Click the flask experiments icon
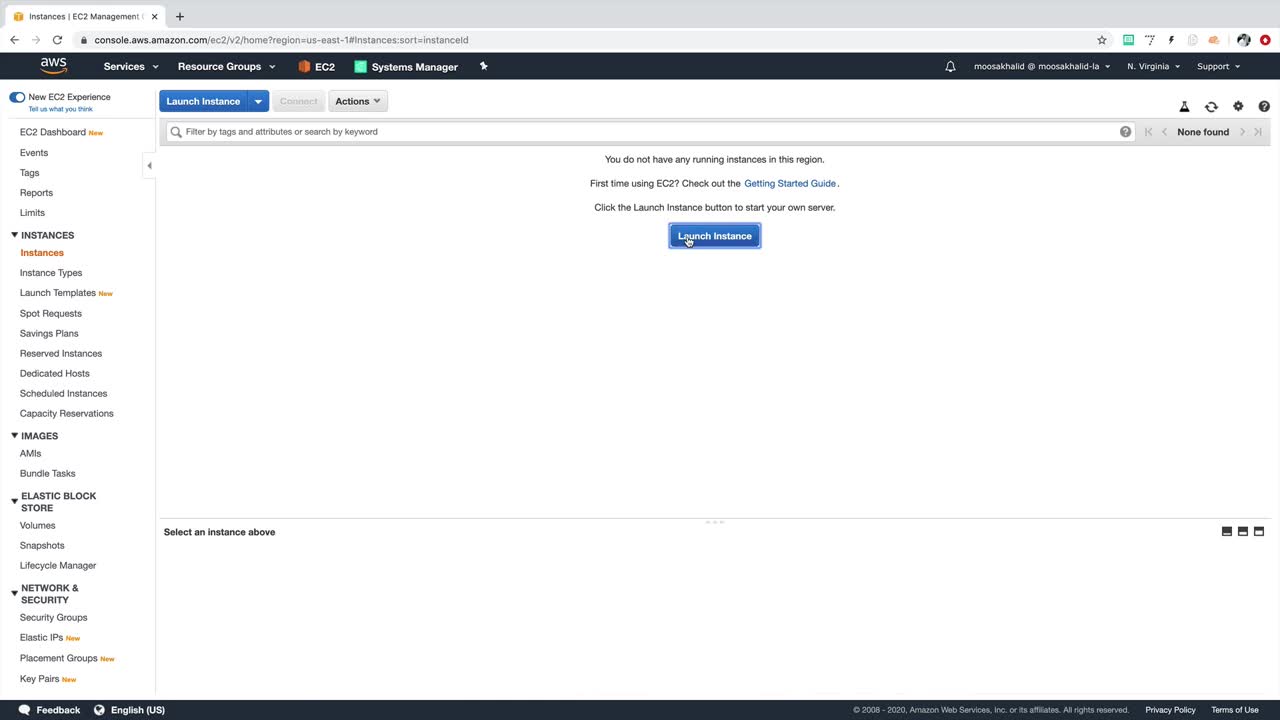1280x720 pixels. [x=1184, y=106]
